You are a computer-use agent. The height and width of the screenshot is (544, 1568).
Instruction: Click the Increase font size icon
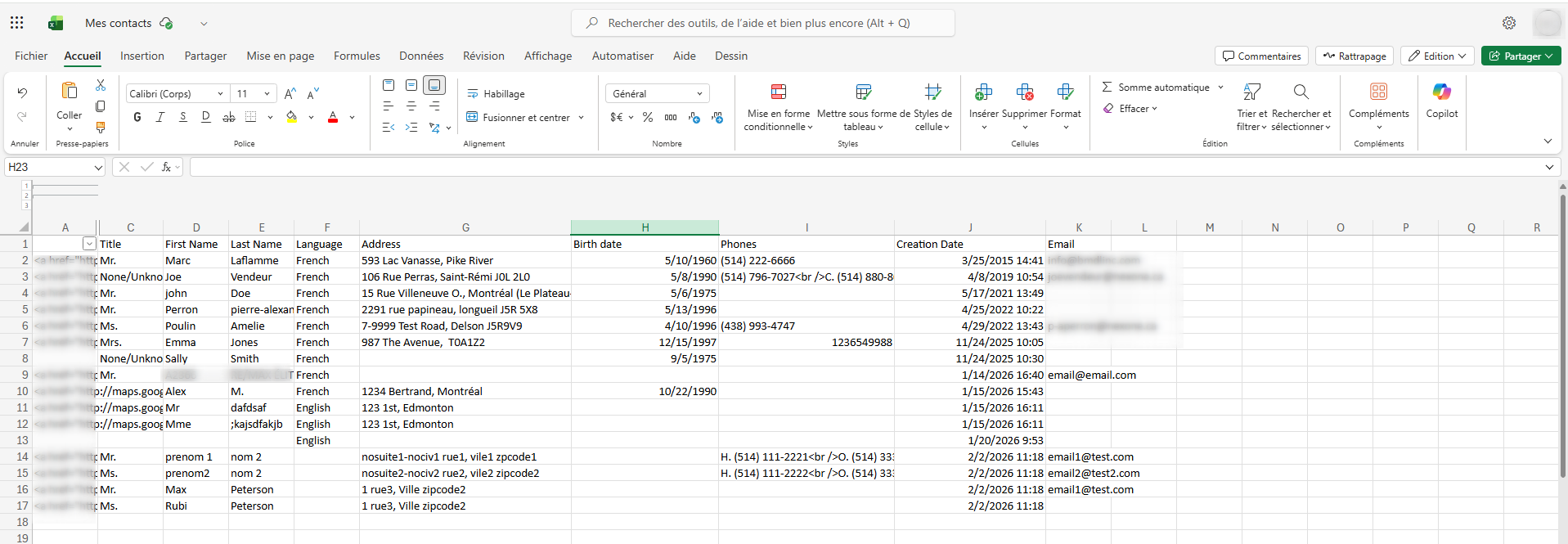click(290, 94)
